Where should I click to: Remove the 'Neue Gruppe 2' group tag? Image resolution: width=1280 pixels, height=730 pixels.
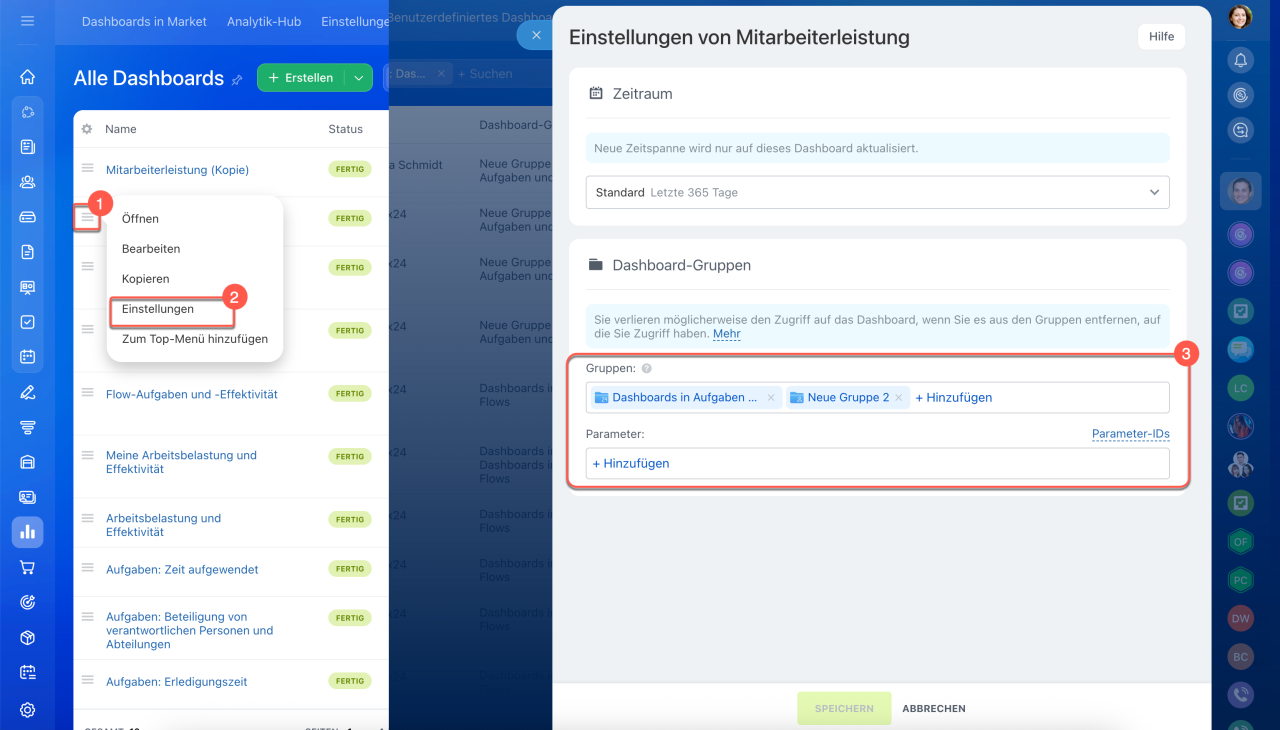point(899,398)
